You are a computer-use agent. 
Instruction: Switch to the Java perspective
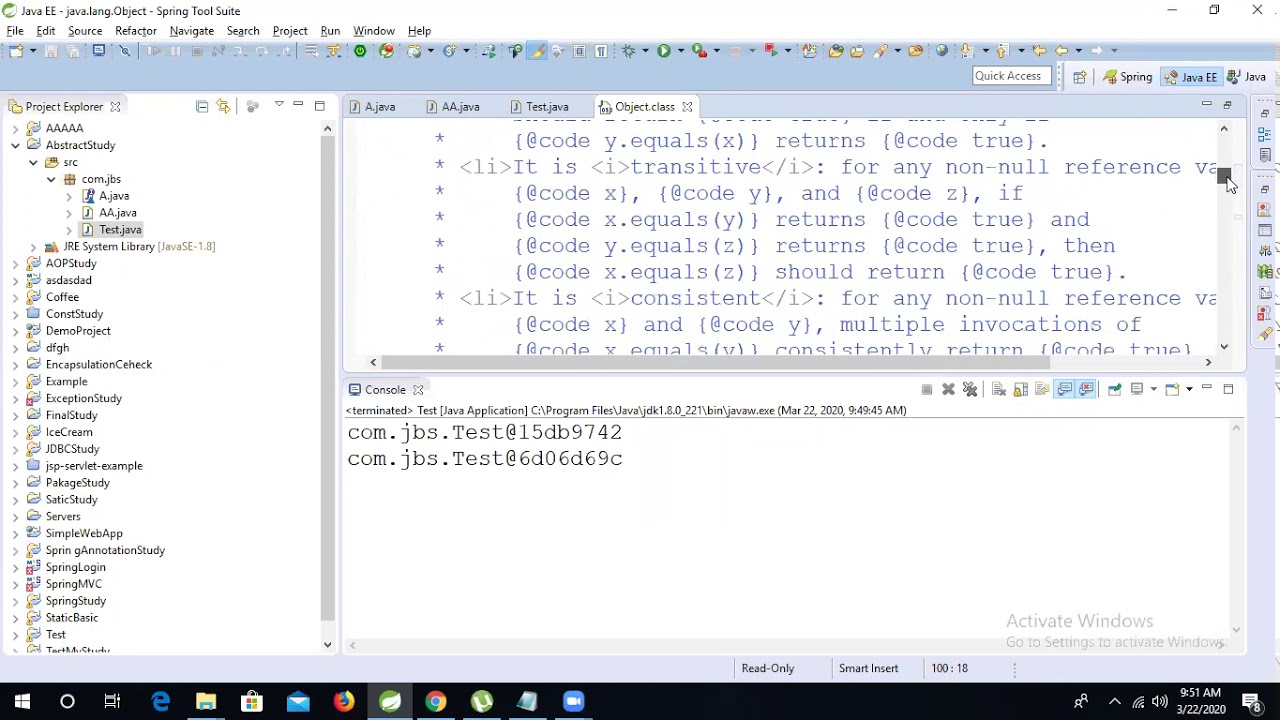pyautogui.click(x=1247, y=77)
